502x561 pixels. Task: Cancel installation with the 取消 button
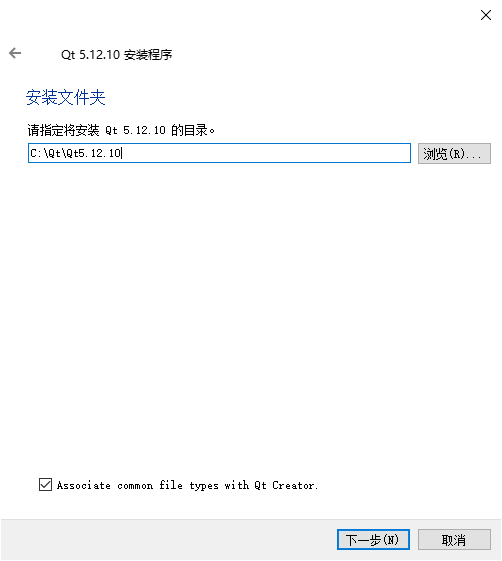454,540
